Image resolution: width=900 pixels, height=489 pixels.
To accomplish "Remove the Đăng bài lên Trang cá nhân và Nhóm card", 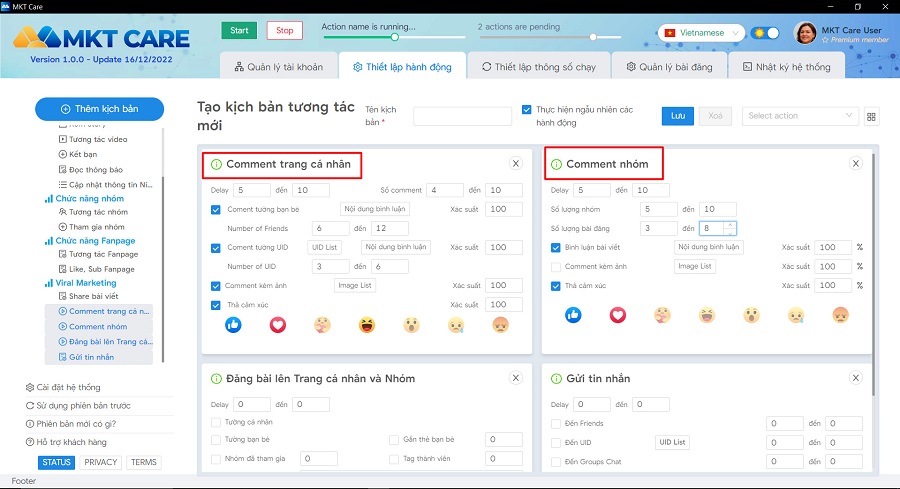I will [x=516, y=378].
